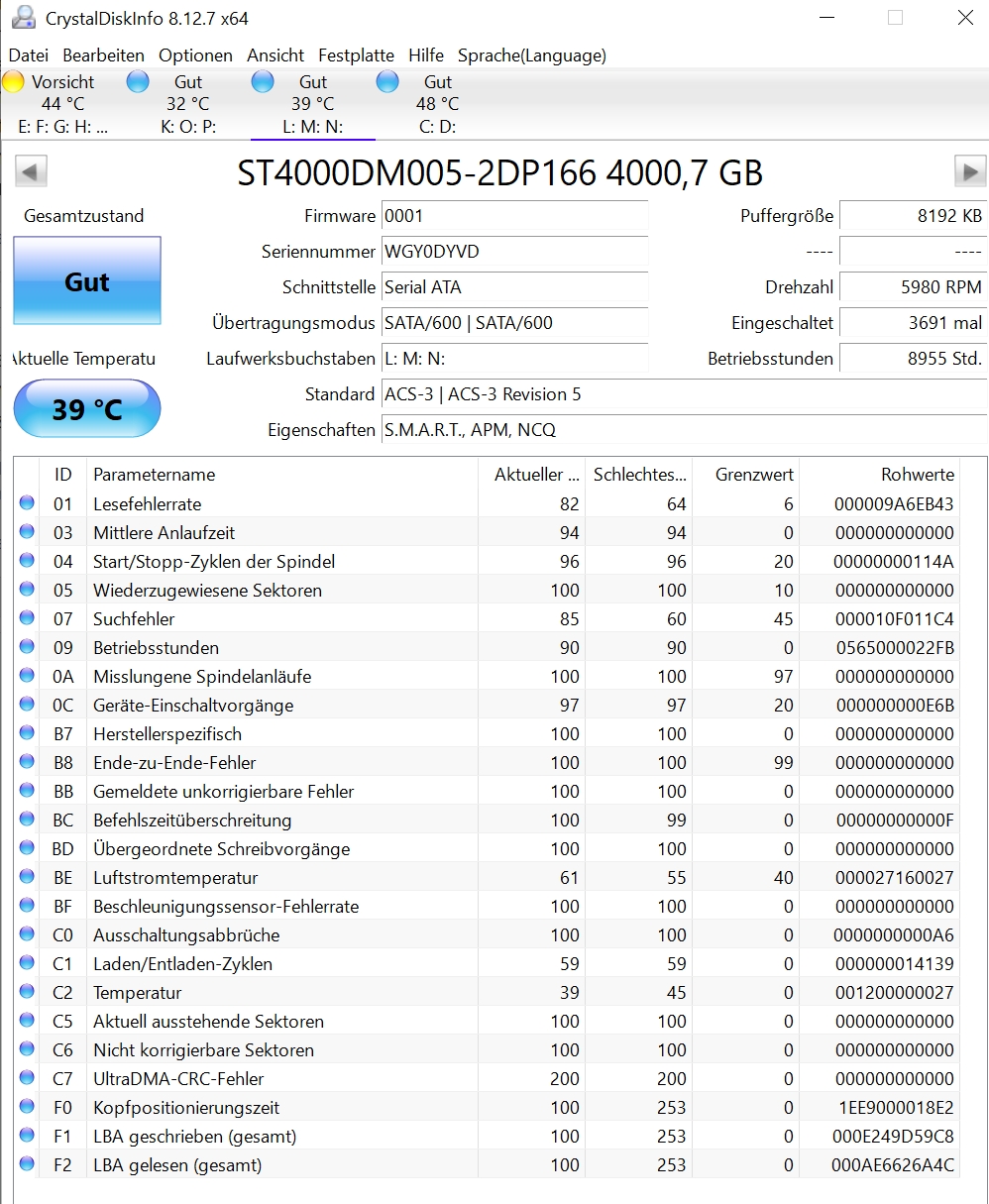Click raw value 1EE9000018E2
The height and width of the screenshot is (1204, 989).
(x=896, y=1108)
